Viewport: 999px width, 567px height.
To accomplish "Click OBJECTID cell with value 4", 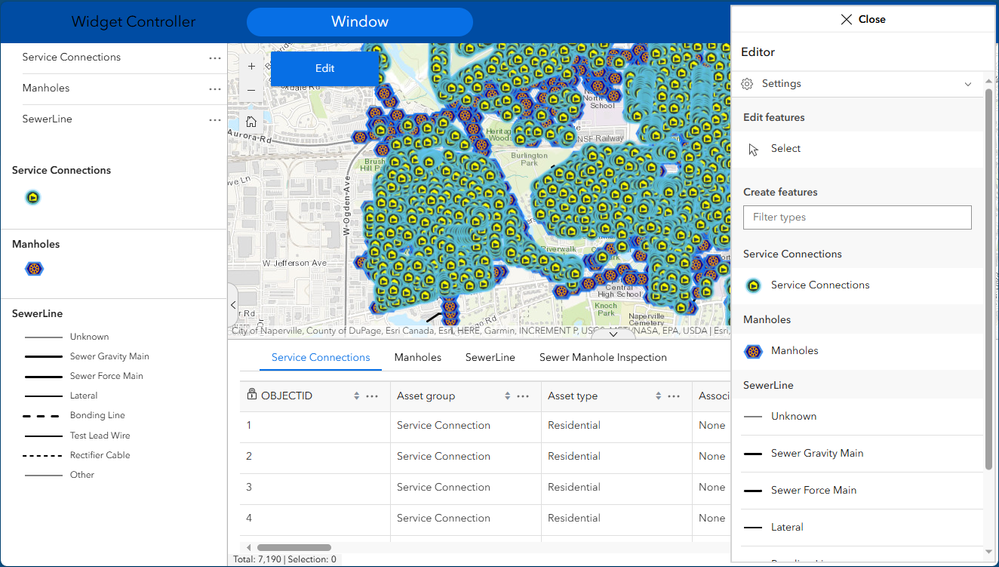I will click(x=315, y=519).
